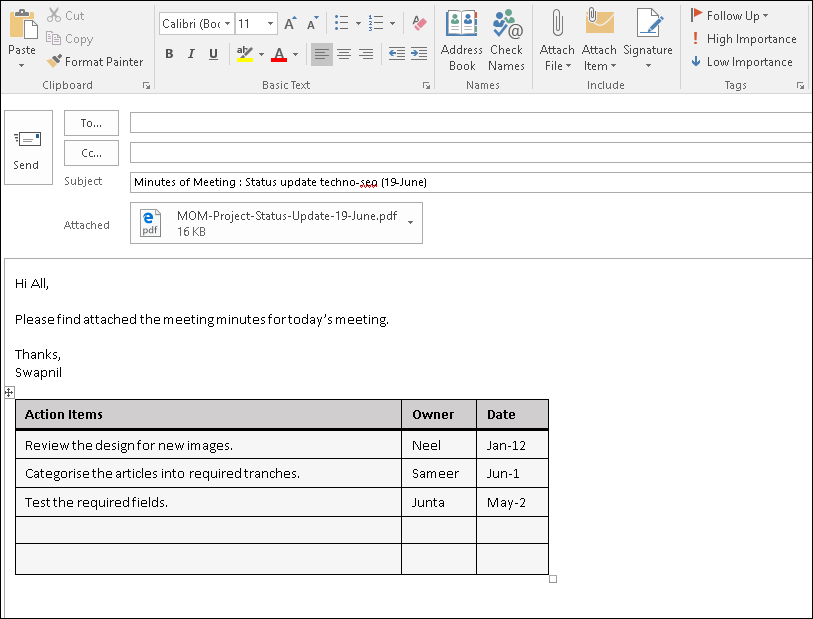Apply numbered list formatting

376,23
